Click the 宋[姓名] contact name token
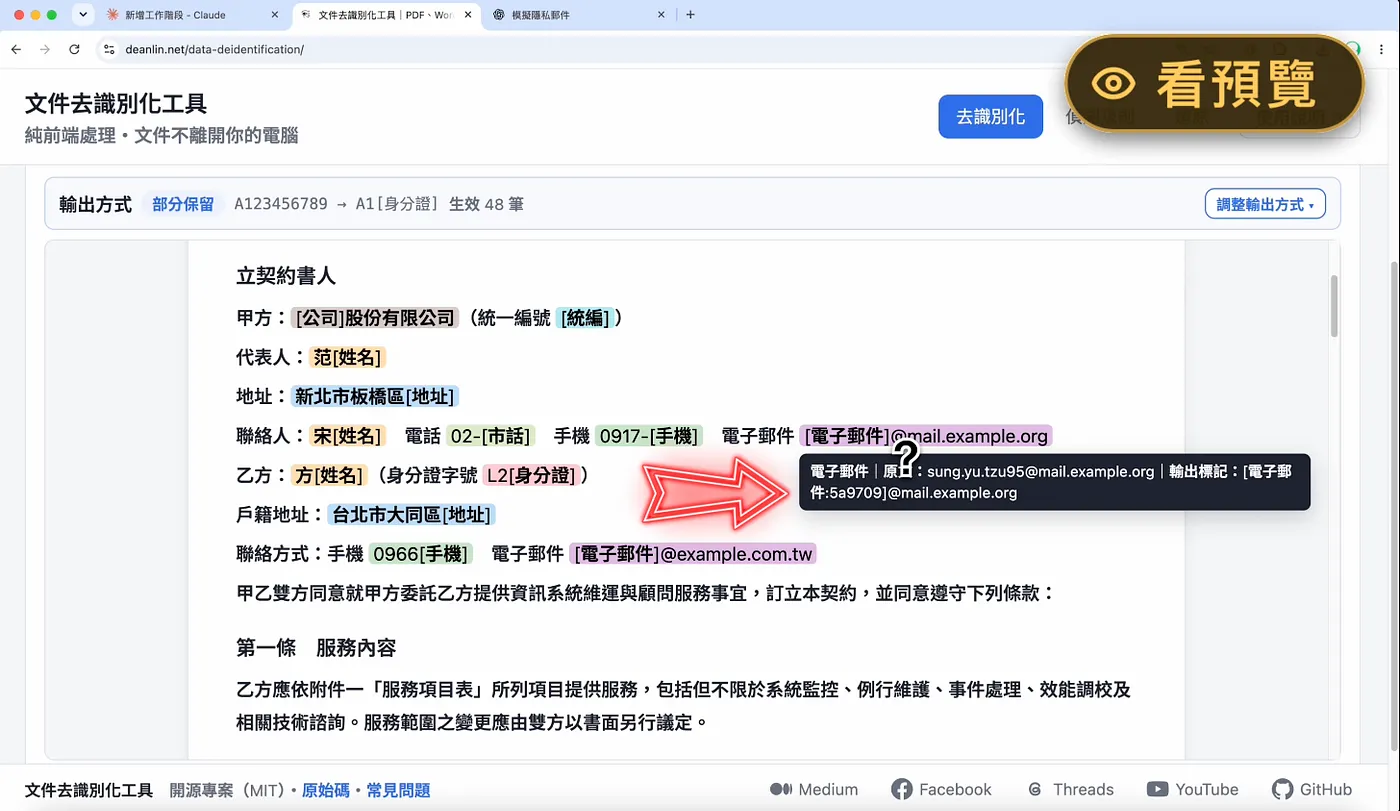The width and height of the screenshot is (1400, 811). coord(348,436)
